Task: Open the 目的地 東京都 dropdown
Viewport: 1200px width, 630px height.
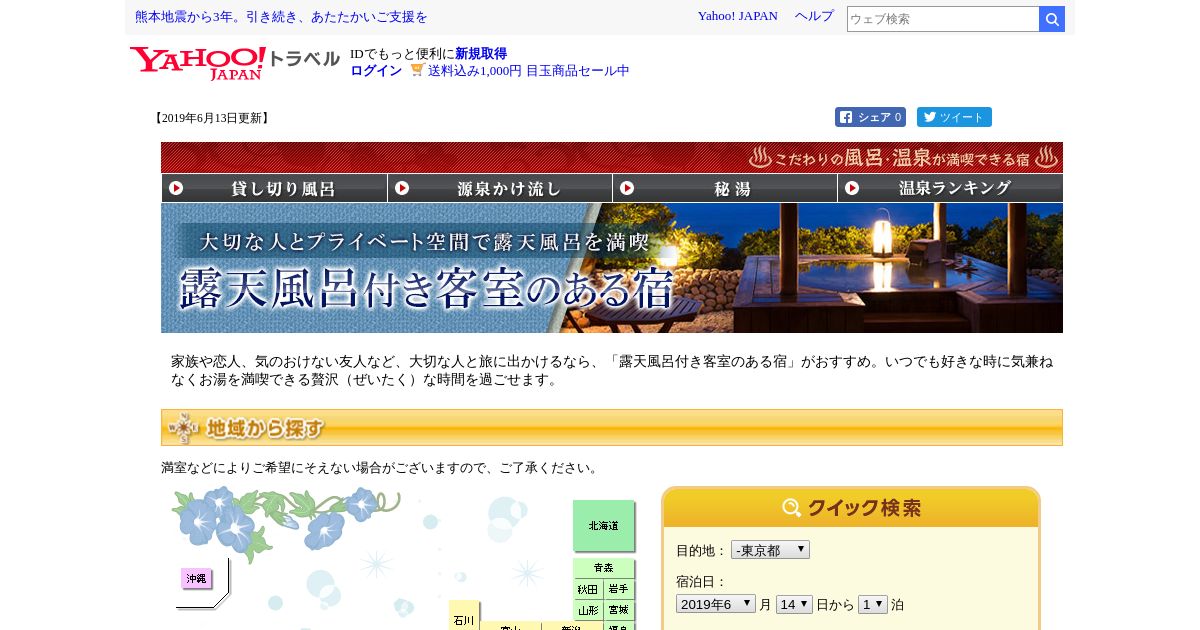Action: (x=770, y=550)
